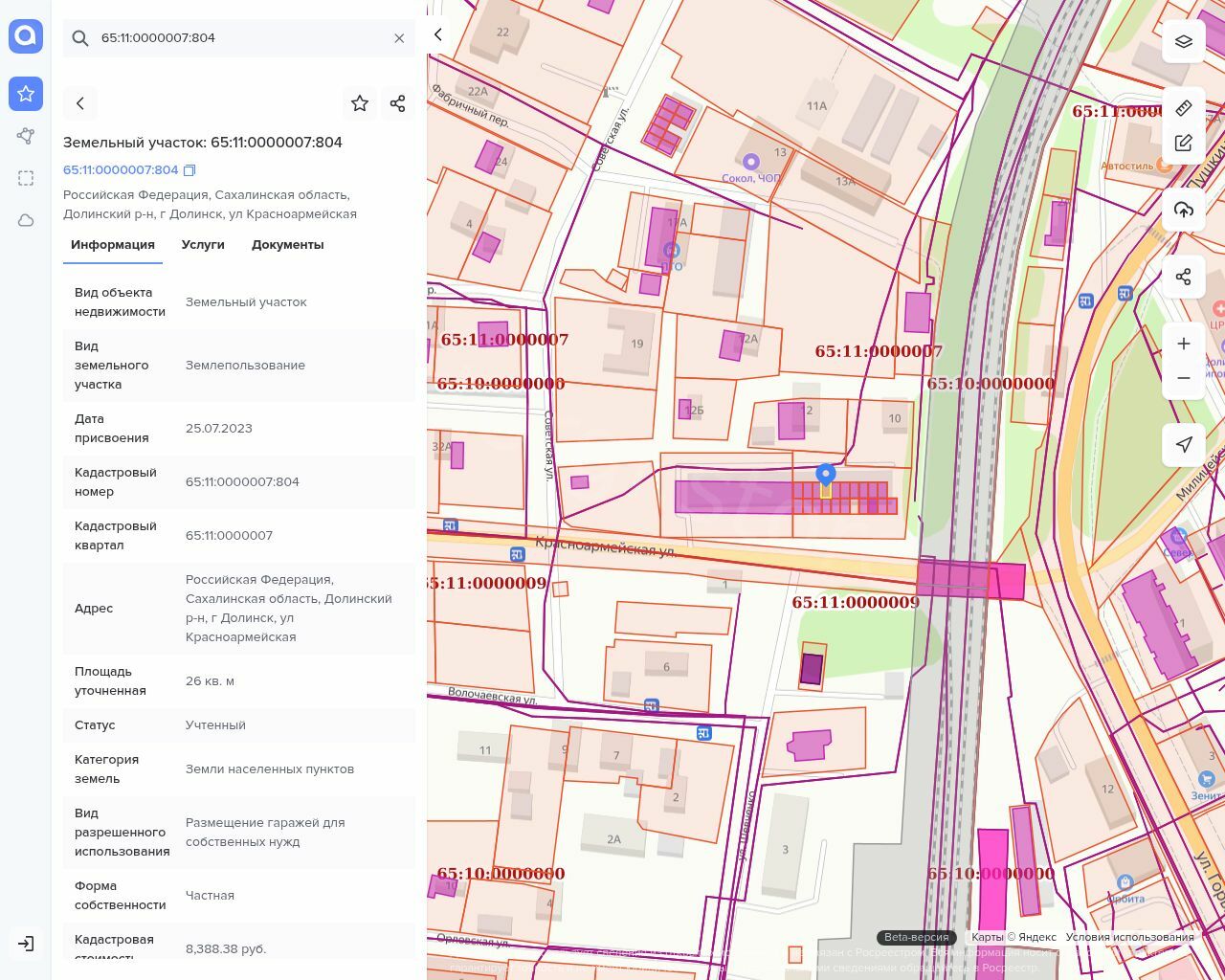Select the dashed rectangle area tool

pyautogui.click(x=26, y=178)
